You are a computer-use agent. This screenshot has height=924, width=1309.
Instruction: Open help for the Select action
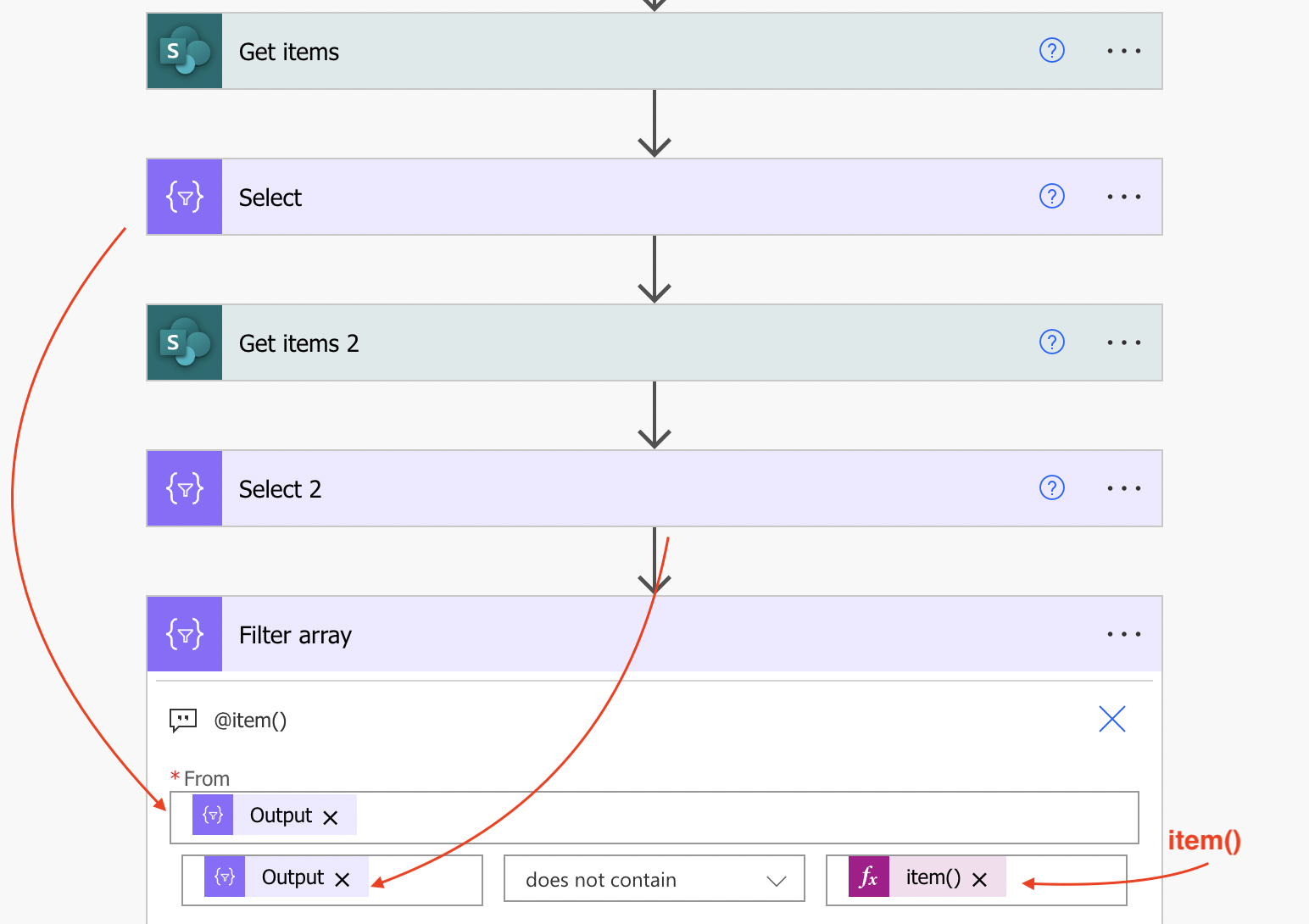(x=1051, y=197)
